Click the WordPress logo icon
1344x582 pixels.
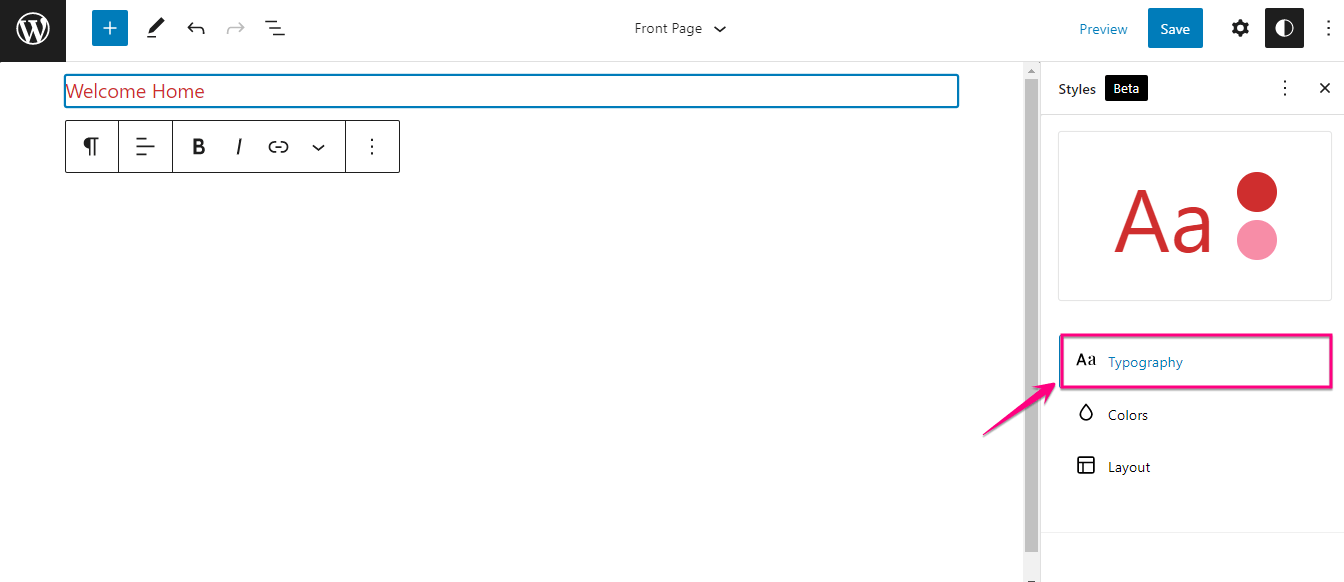pos(33,30)
